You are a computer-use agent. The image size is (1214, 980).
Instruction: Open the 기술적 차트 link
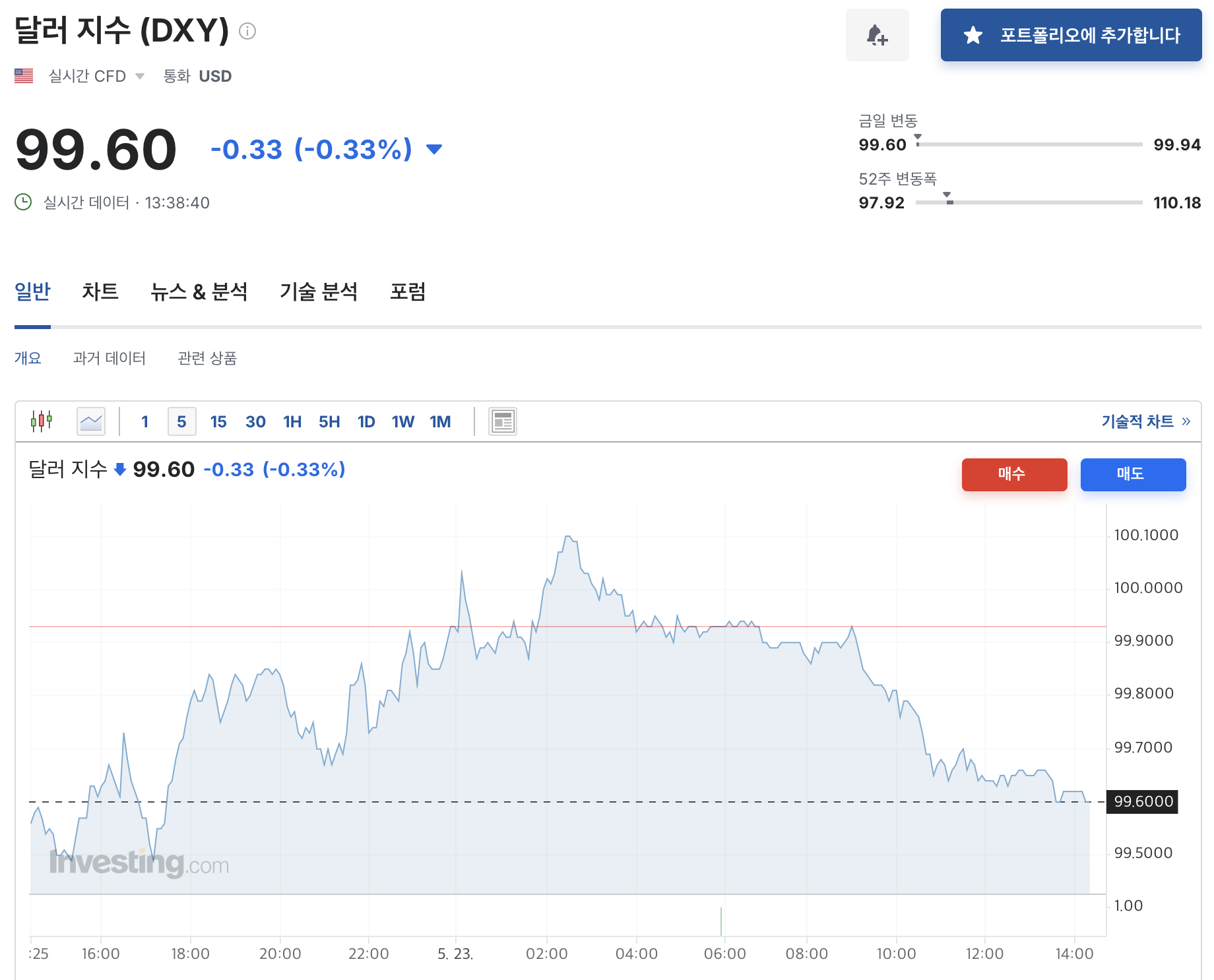(1146, 421)
